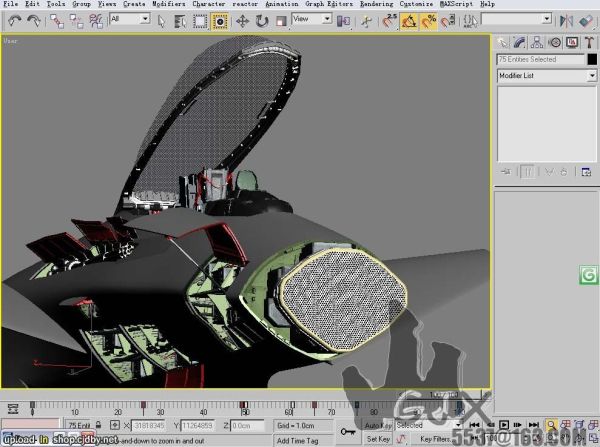Open the Motion command panel tab
Image resolution: width=600 pixels, height=447 pixels.
click(x=555, y=42)
